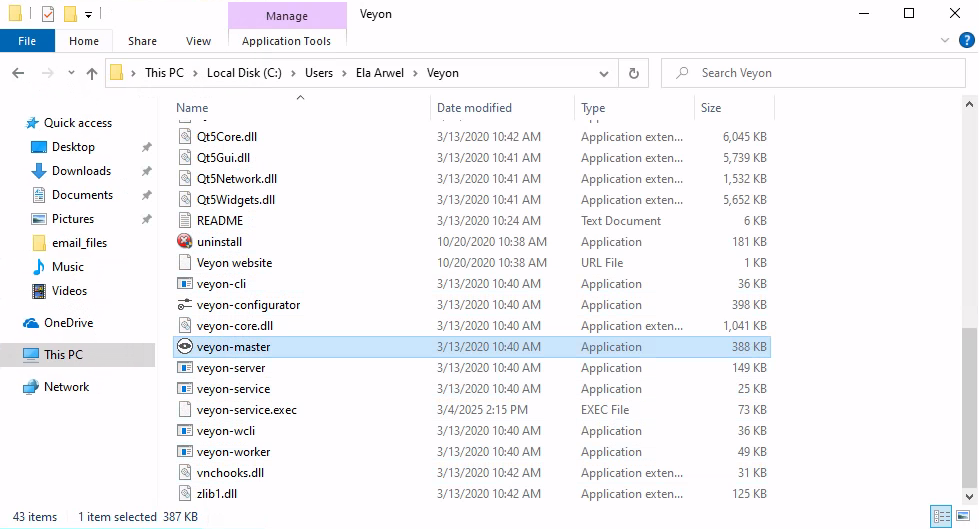Select the zlib1.dll file icon
Screen dimensions: 979x529
point(185,494)
